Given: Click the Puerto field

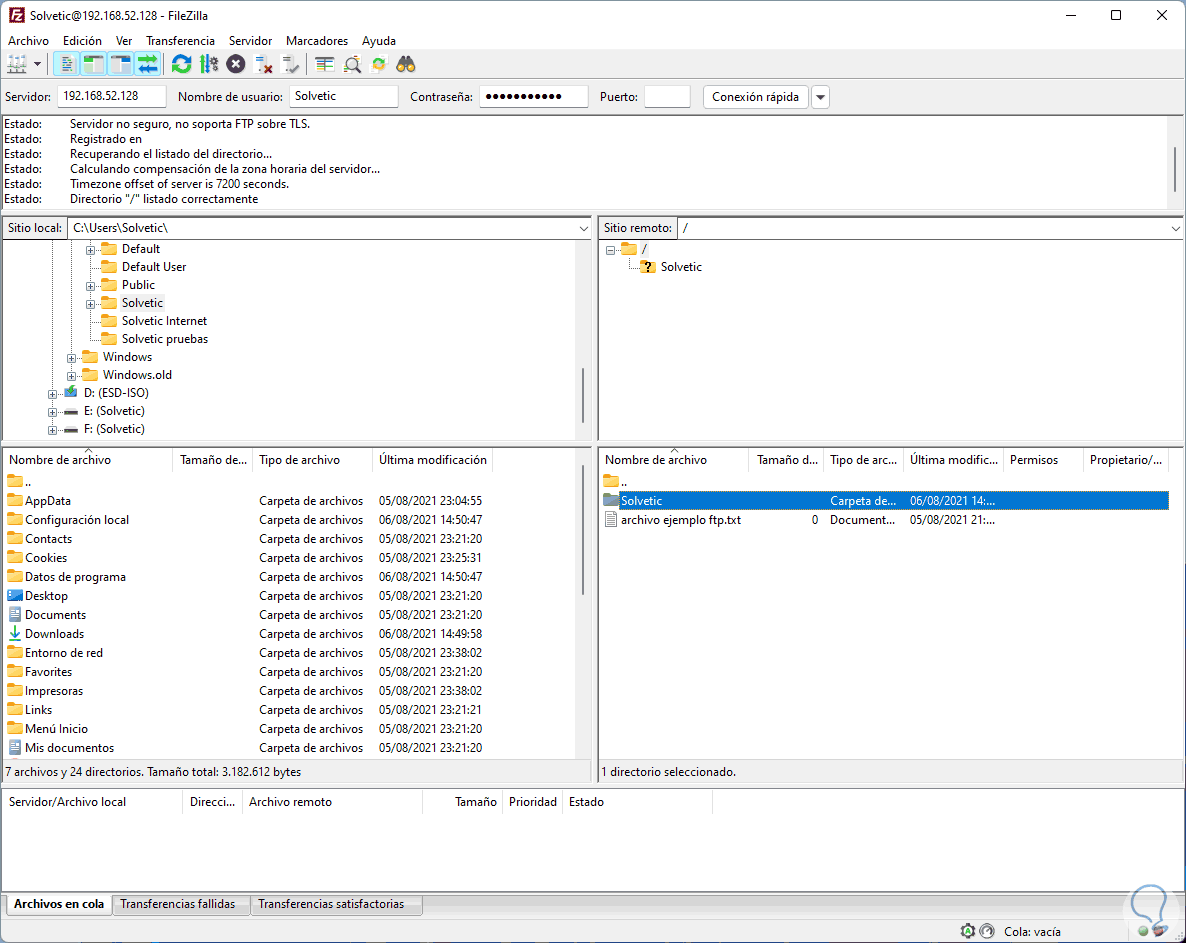Looking at the screenshot, I should pos(667,96).
